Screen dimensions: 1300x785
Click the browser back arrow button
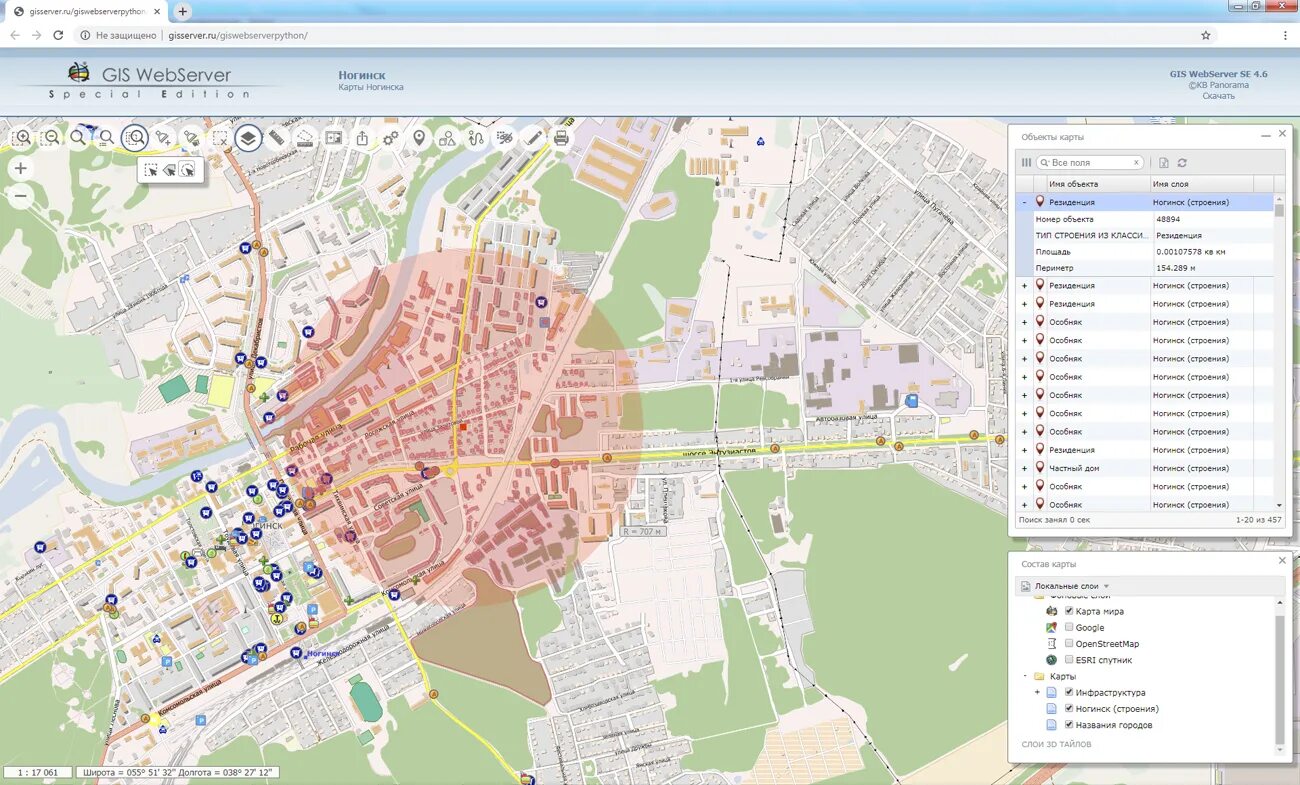pyautogui.click(x=14, y=35)
